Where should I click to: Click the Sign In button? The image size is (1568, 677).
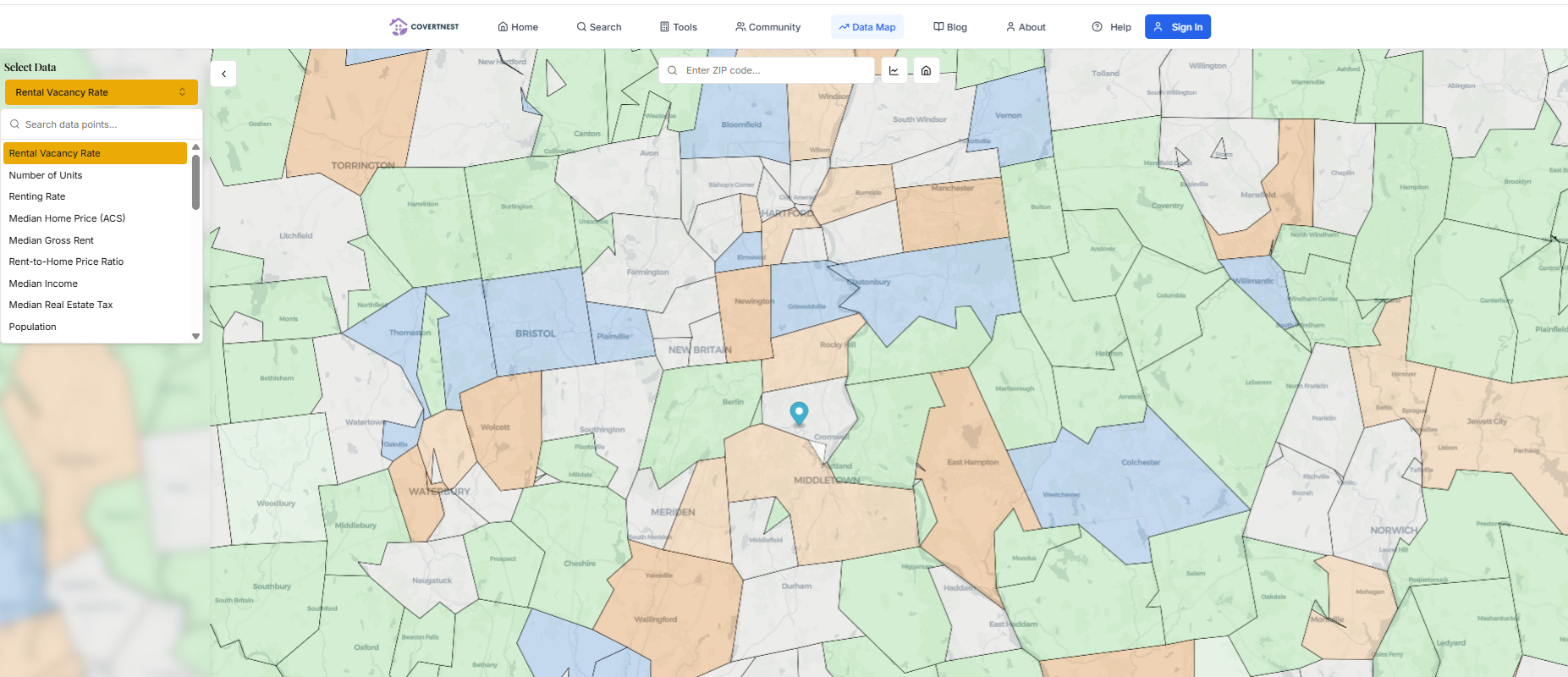[1178, 27]
